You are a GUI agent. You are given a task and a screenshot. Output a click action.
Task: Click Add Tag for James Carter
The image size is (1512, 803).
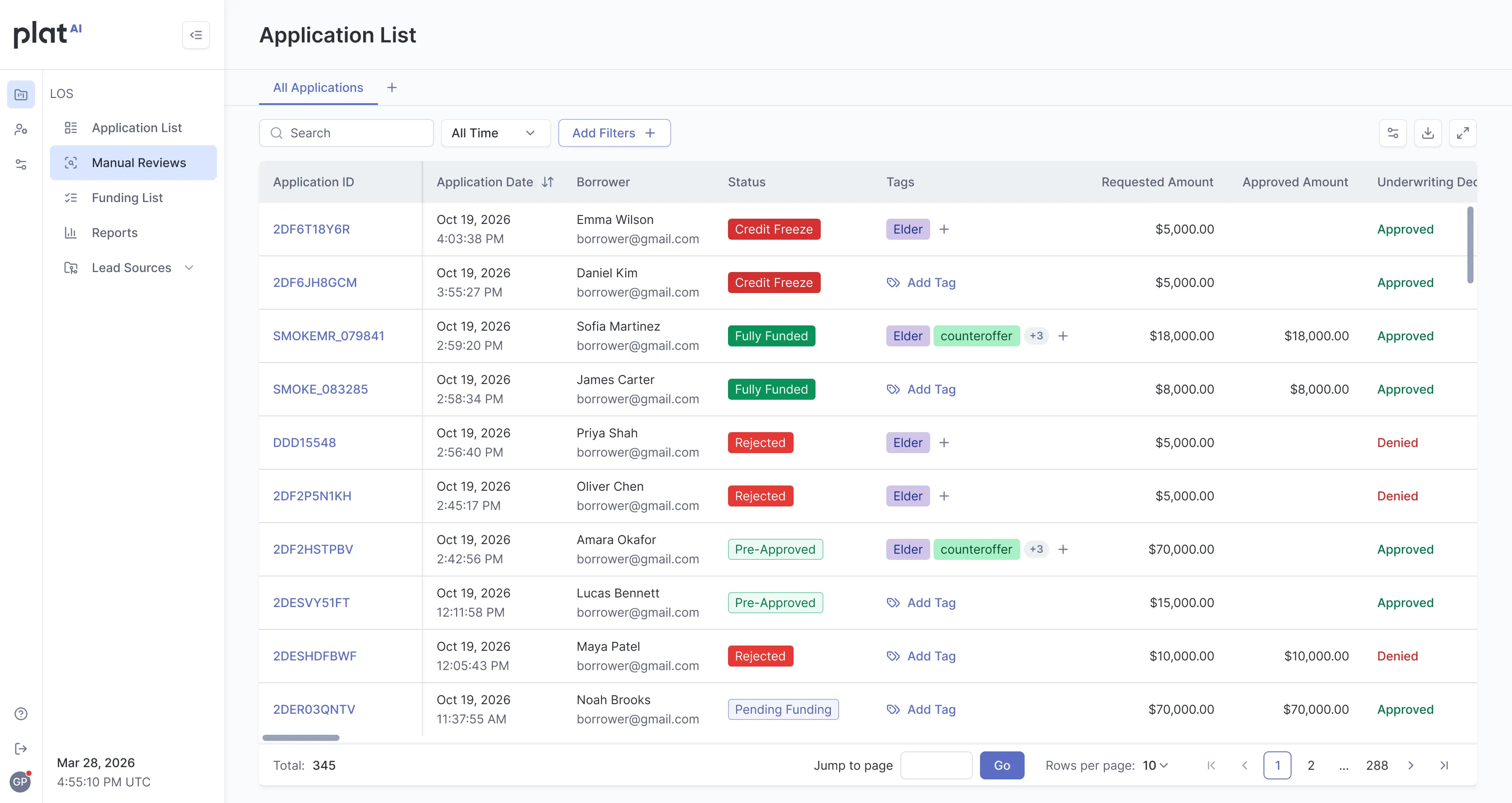click(x=921, y=389)
